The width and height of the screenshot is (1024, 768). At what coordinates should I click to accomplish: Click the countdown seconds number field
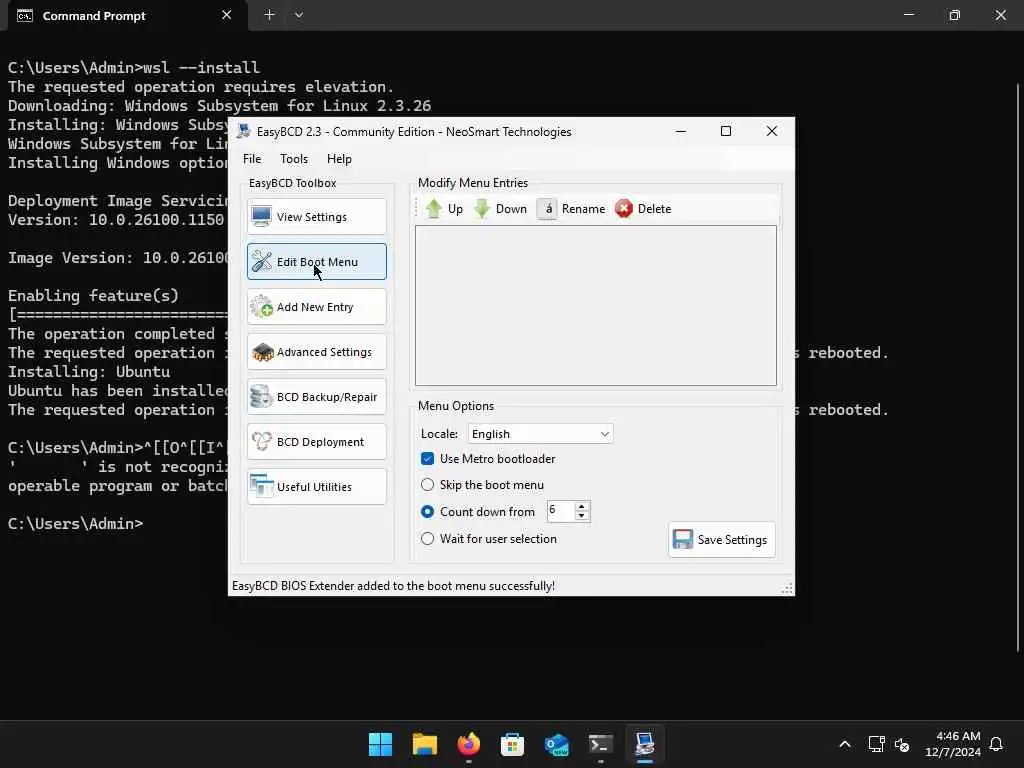(560, 511)
